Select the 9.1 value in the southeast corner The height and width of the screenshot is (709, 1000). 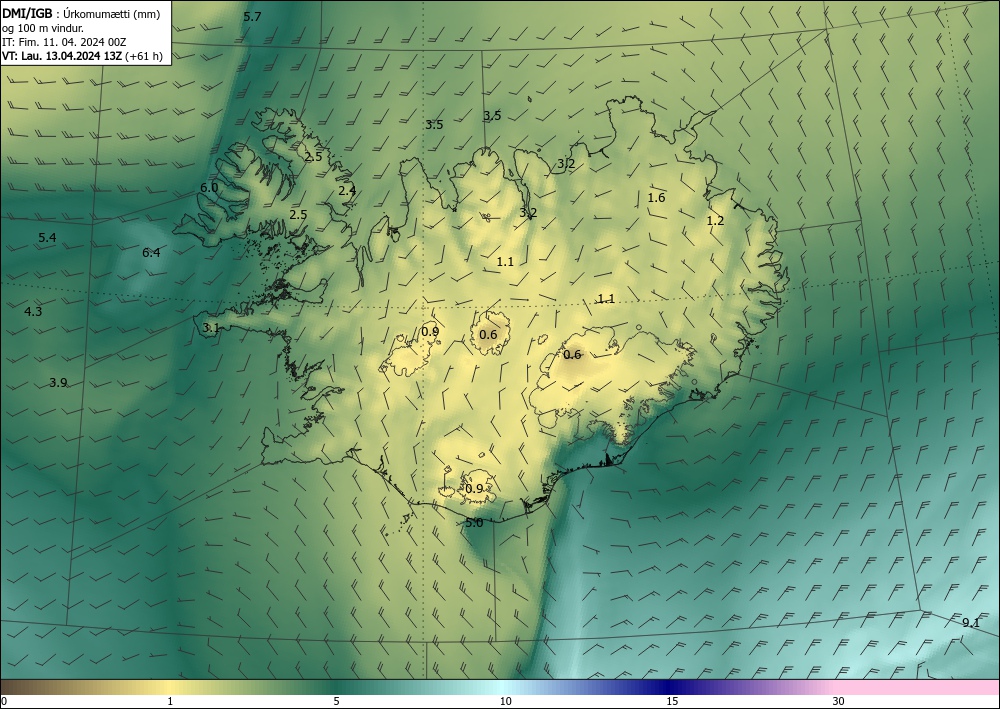click(971, 623)
